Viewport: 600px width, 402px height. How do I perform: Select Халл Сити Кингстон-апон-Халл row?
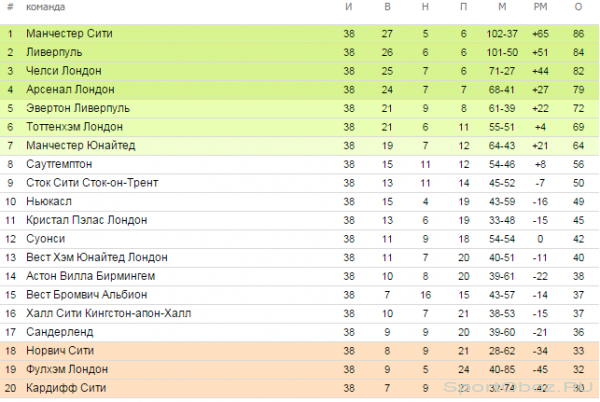[x=300, y=314]
